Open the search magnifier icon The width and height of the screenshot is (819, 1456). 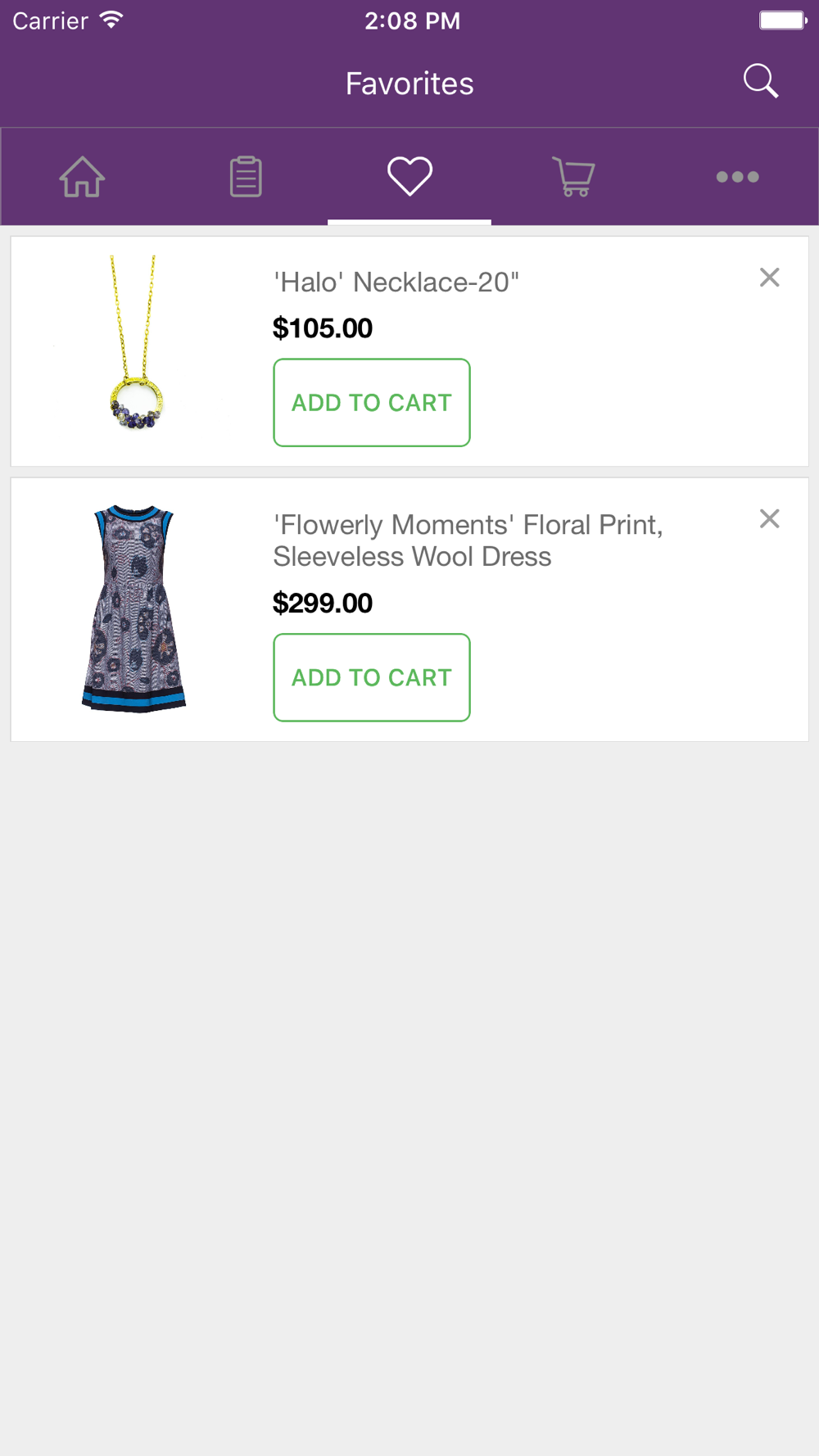(761, 81)
